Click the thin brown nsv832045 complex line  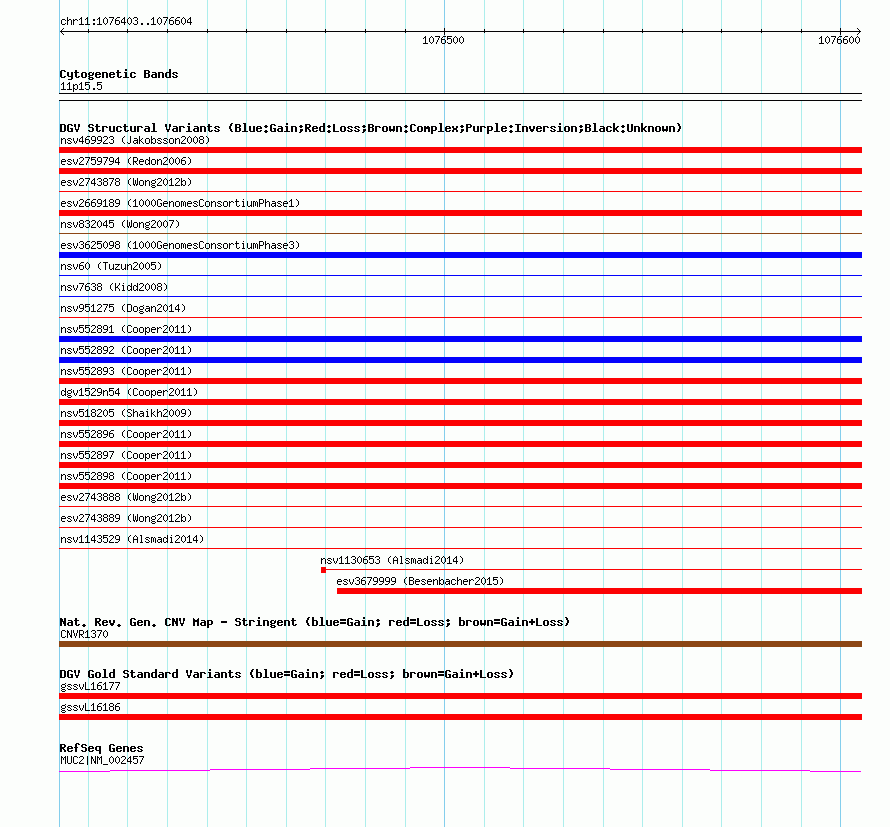point(460,233)
